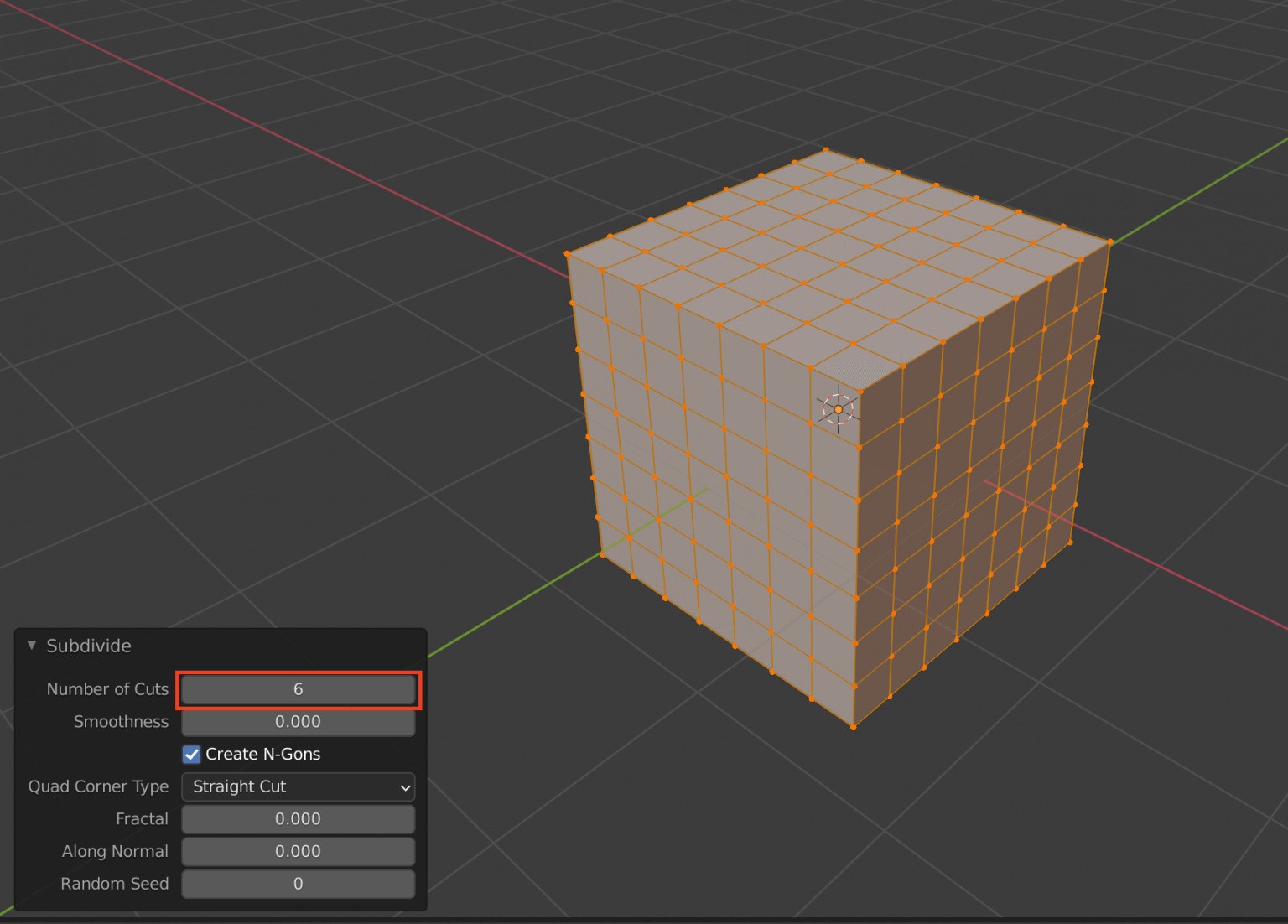Click the cube's origin point indicator
Screen dimensions: 1288x924
point(838,407)
